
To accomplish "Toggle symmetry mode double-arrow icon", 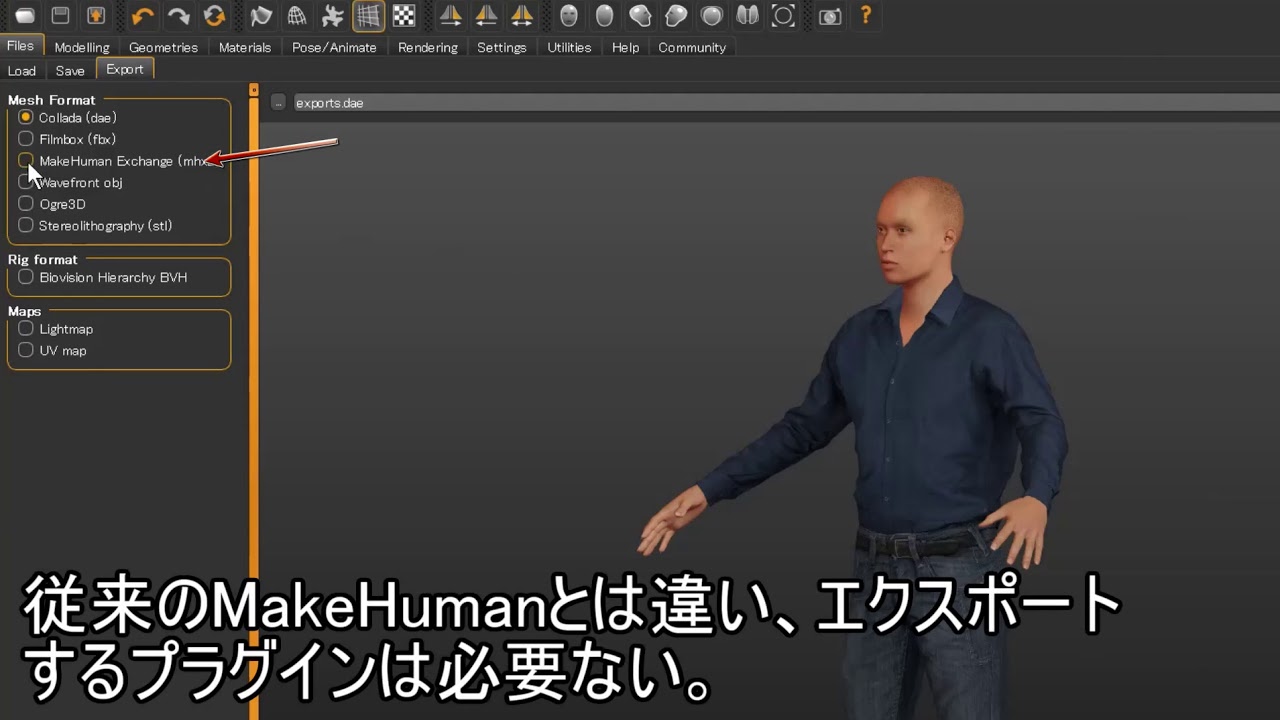I will pos(522,15).
